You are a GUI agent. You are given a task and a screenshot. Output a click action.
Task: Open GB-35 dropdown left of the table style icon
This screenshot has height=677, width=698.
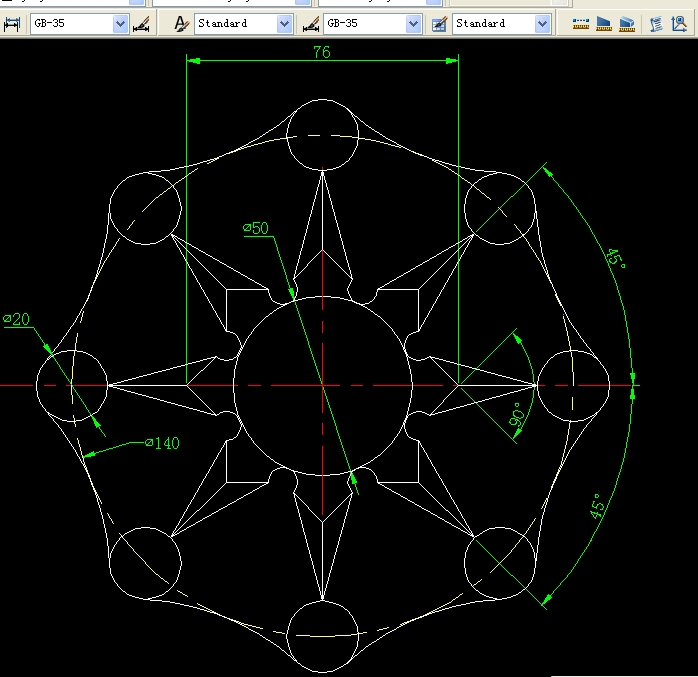pos(413,24)
